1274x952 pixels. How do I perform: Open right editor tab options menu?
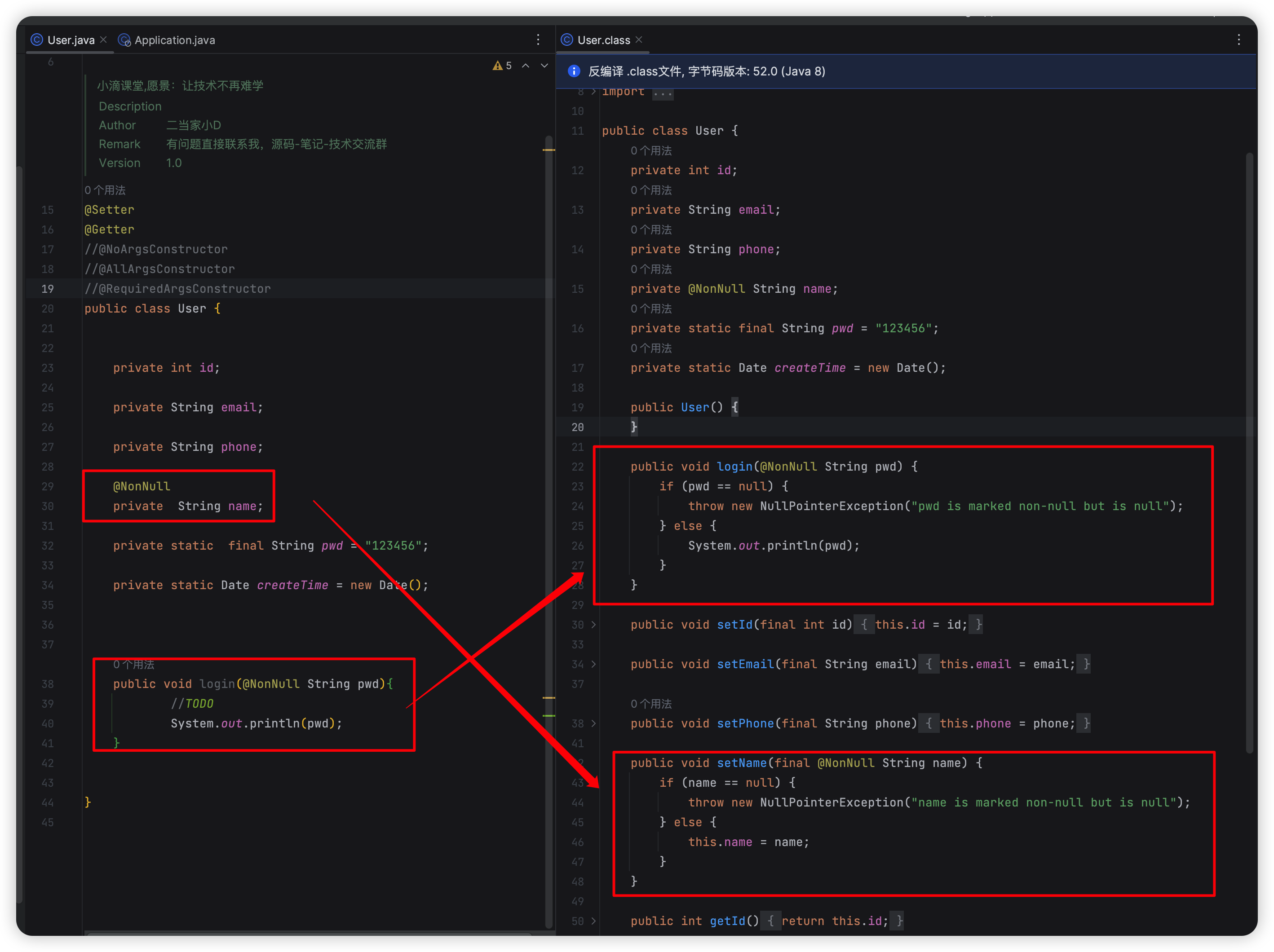[1239, 40]
